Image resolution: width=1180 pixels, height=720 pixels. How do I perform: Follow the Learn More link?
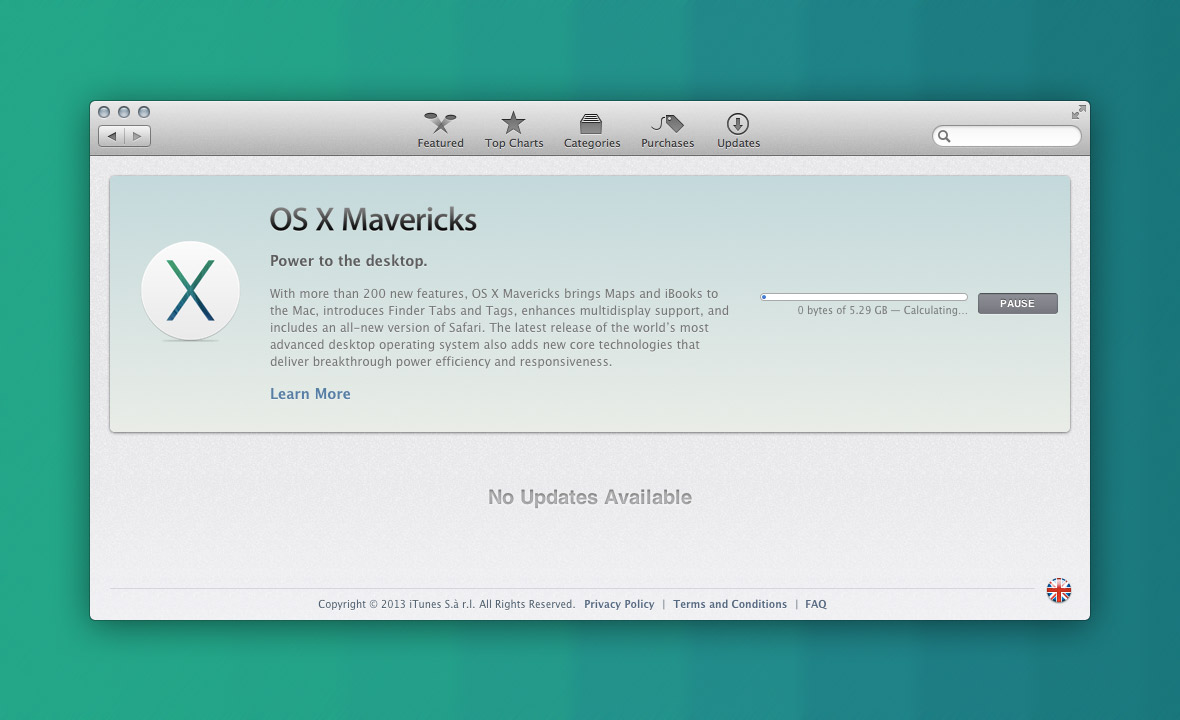coord(310,393)
